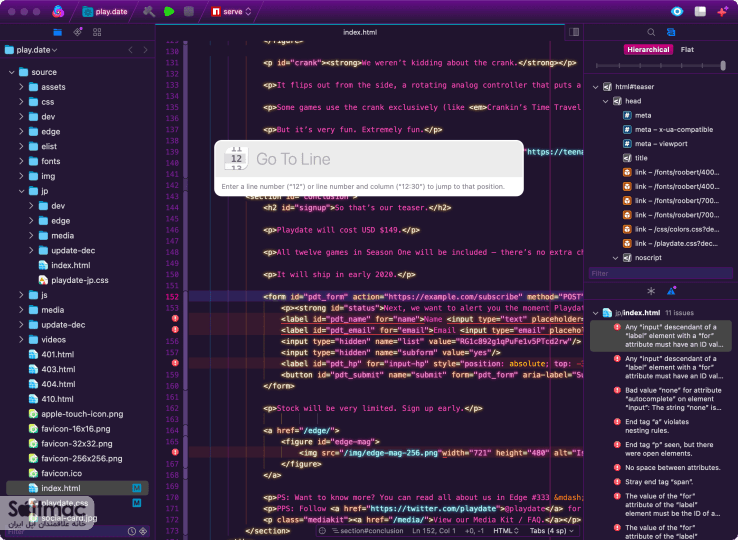Expand the assets folder

(x=21, y=87)
